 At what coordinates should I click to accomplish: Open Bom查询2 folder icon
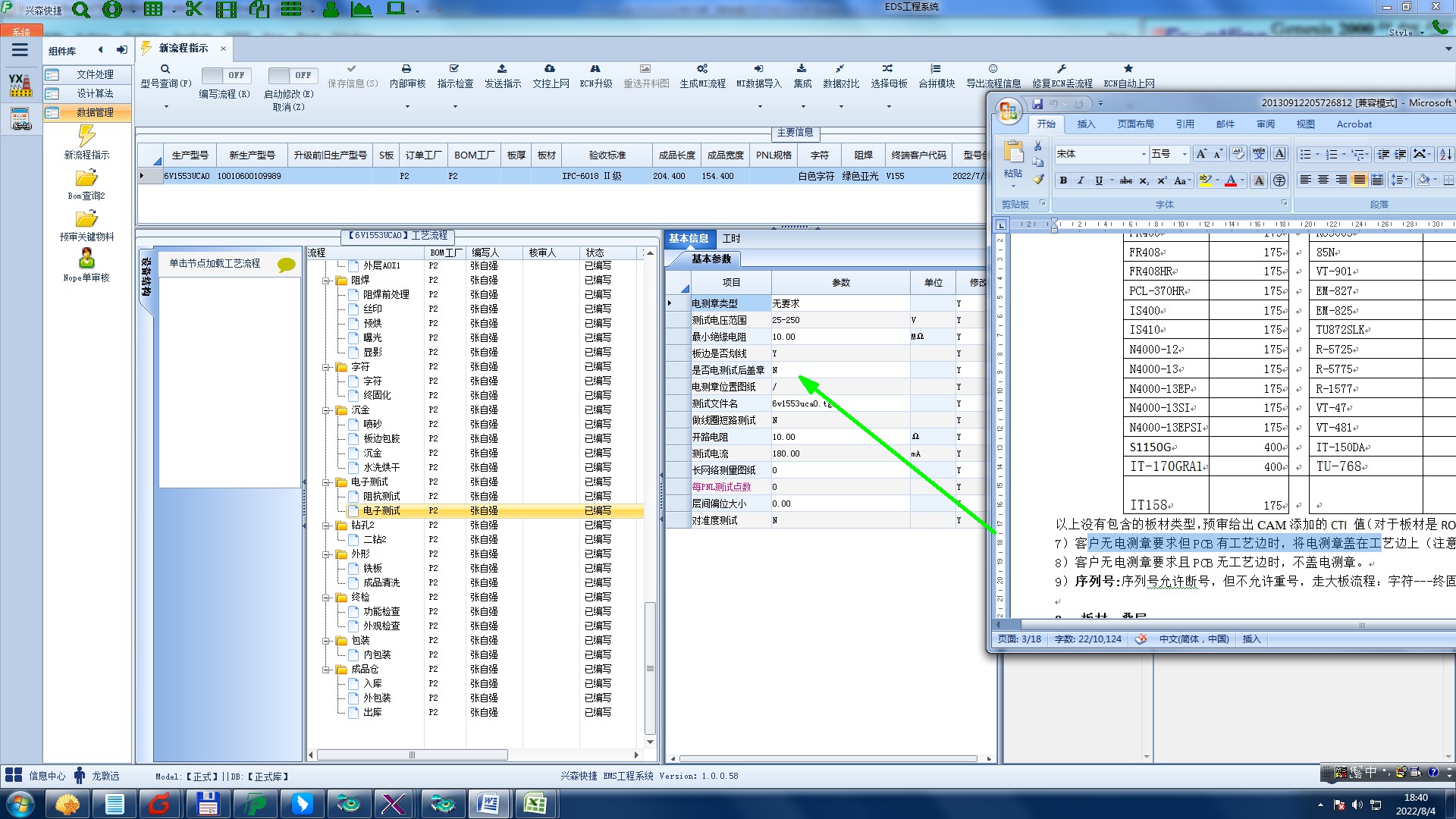coord(86,178)
